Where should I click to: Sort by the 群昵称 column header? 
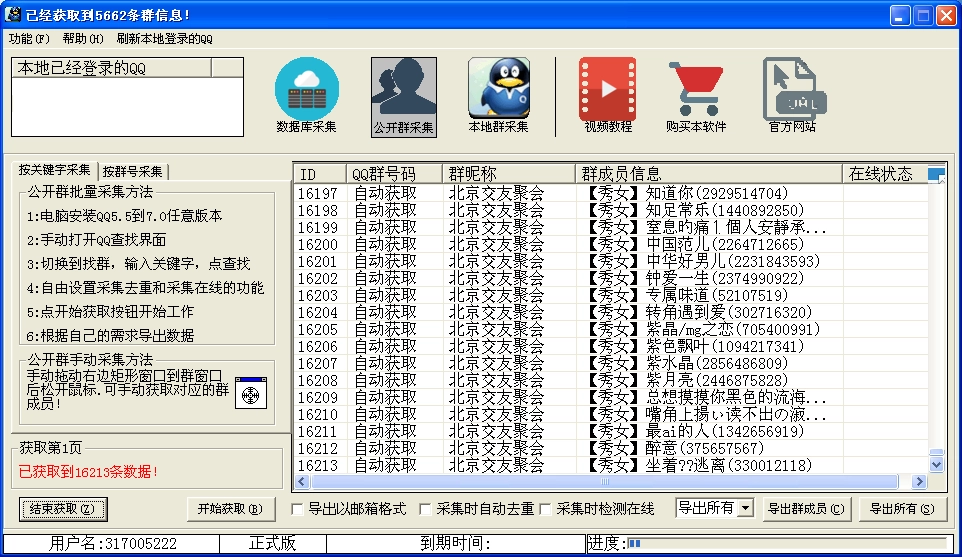tap(509, 174)
